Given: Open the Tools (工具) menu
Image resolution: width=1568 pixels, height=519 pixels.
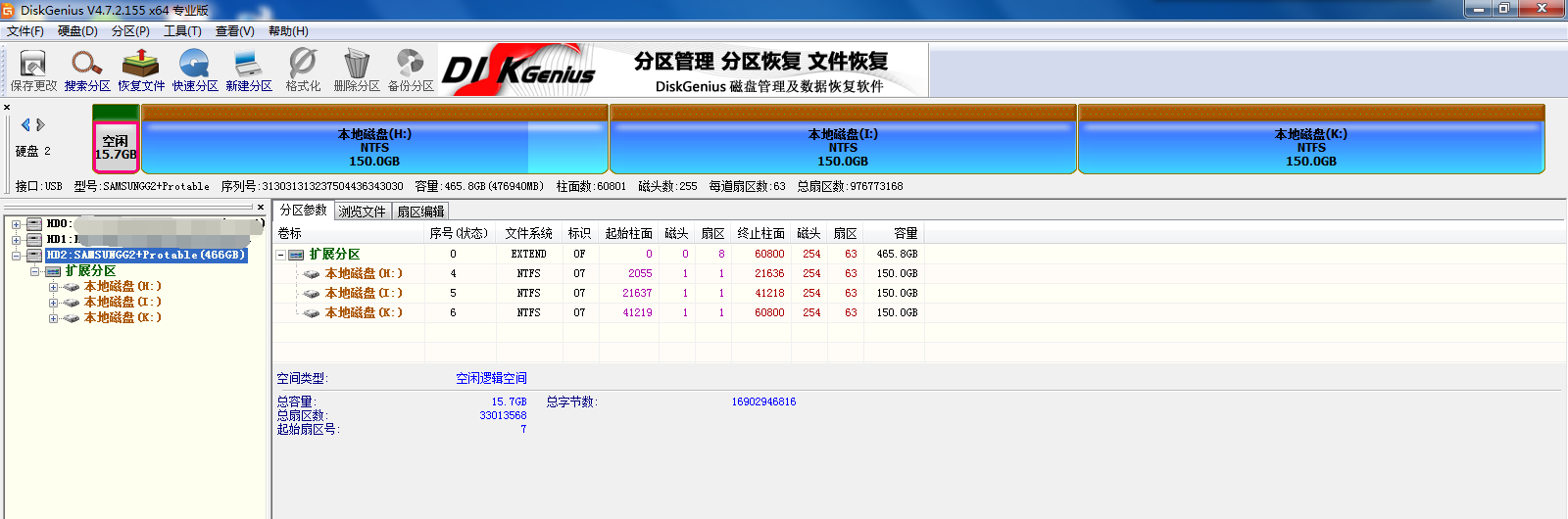Looking at the screenshot, I should pyautogui.click(x=182, y=31).
